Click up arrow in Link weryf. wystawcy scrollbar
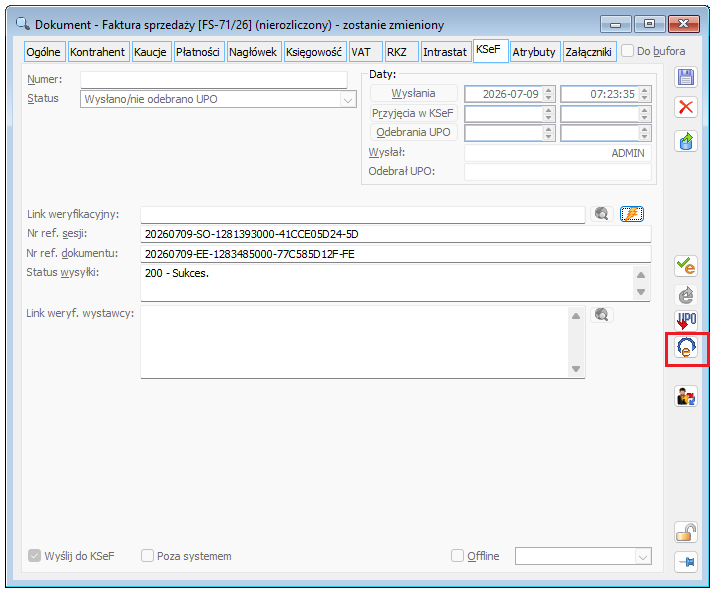This screenshot has width=712, height=592. tap(576, 316)
